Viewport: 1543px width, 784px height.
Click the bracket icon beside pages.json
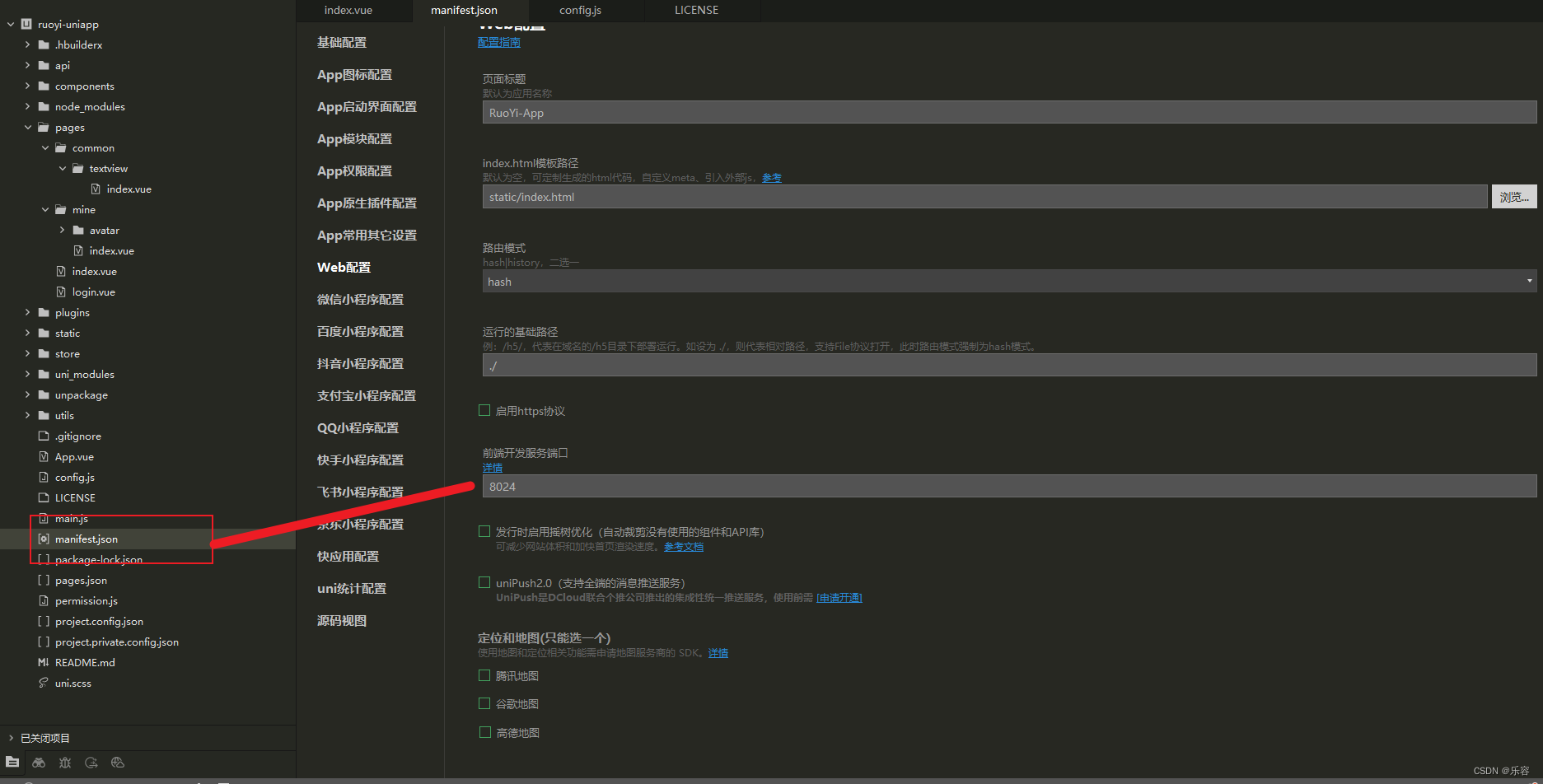coord(44,580)
